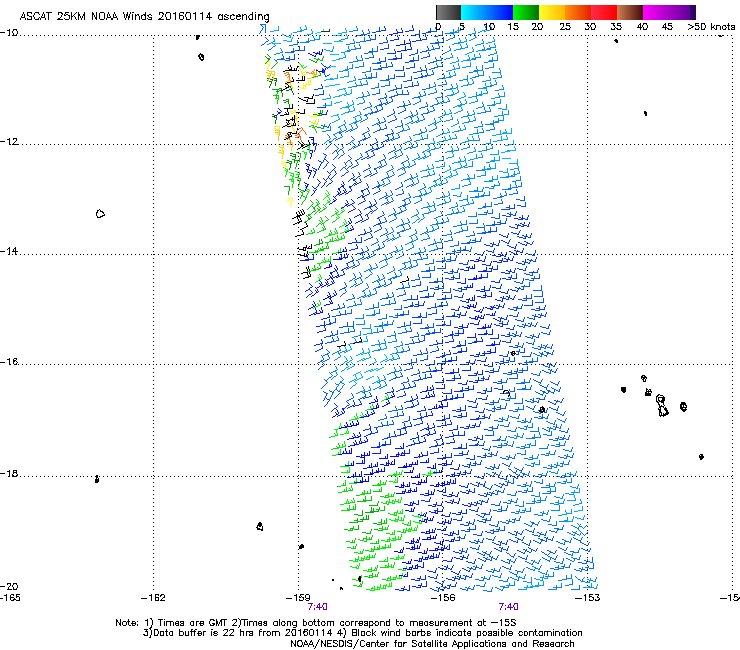This screenshot has height=650, width=740.
Task: Click the cyan-blue 5-15 knots legend color
Action: (x=487, y=12)
